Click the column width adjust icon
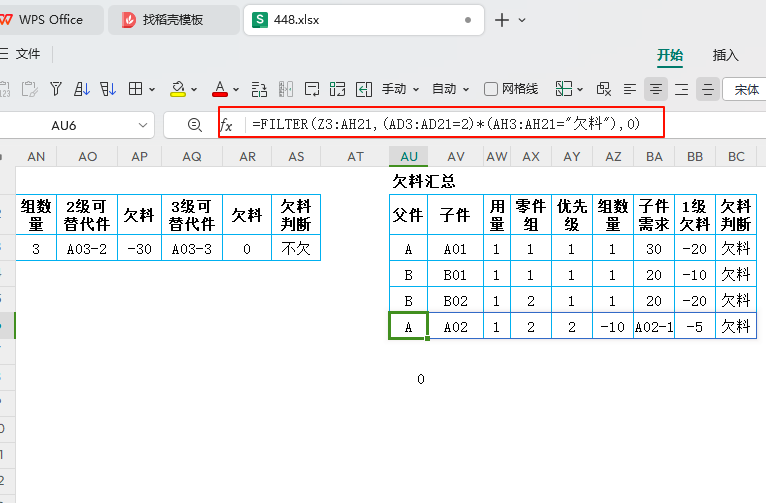This screenshot has width=766, height=503. pyautogui.click(x=286, y=89)
